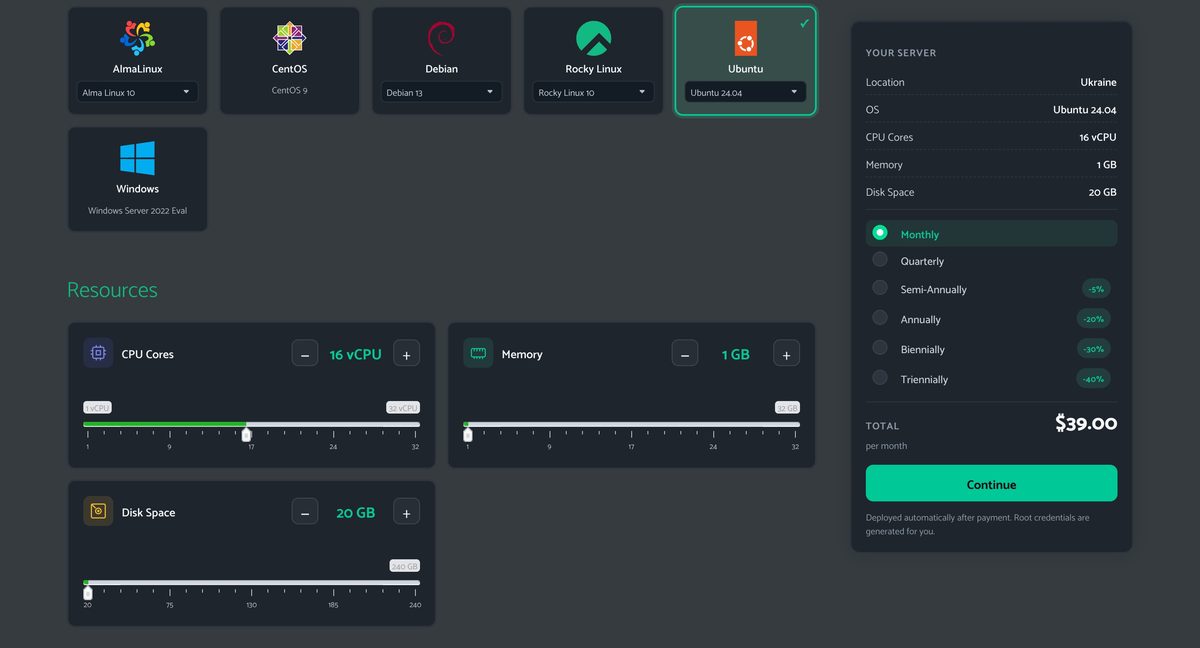Choose Semi-Annually billing period
This screenshot has width=1200, height=648.
(x=991, y=288)
